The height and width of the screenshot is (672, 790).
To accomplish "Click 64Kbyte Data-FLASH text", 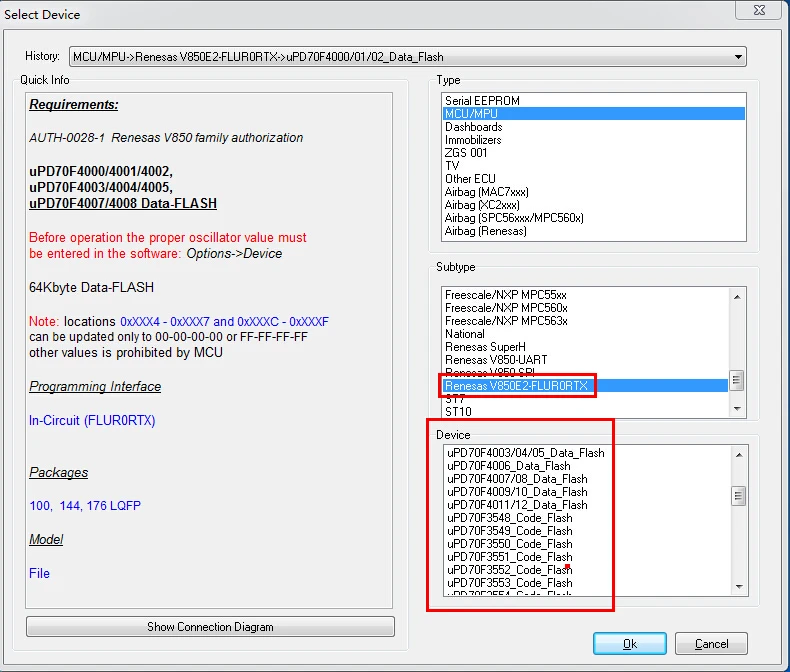I will (91, 287).
